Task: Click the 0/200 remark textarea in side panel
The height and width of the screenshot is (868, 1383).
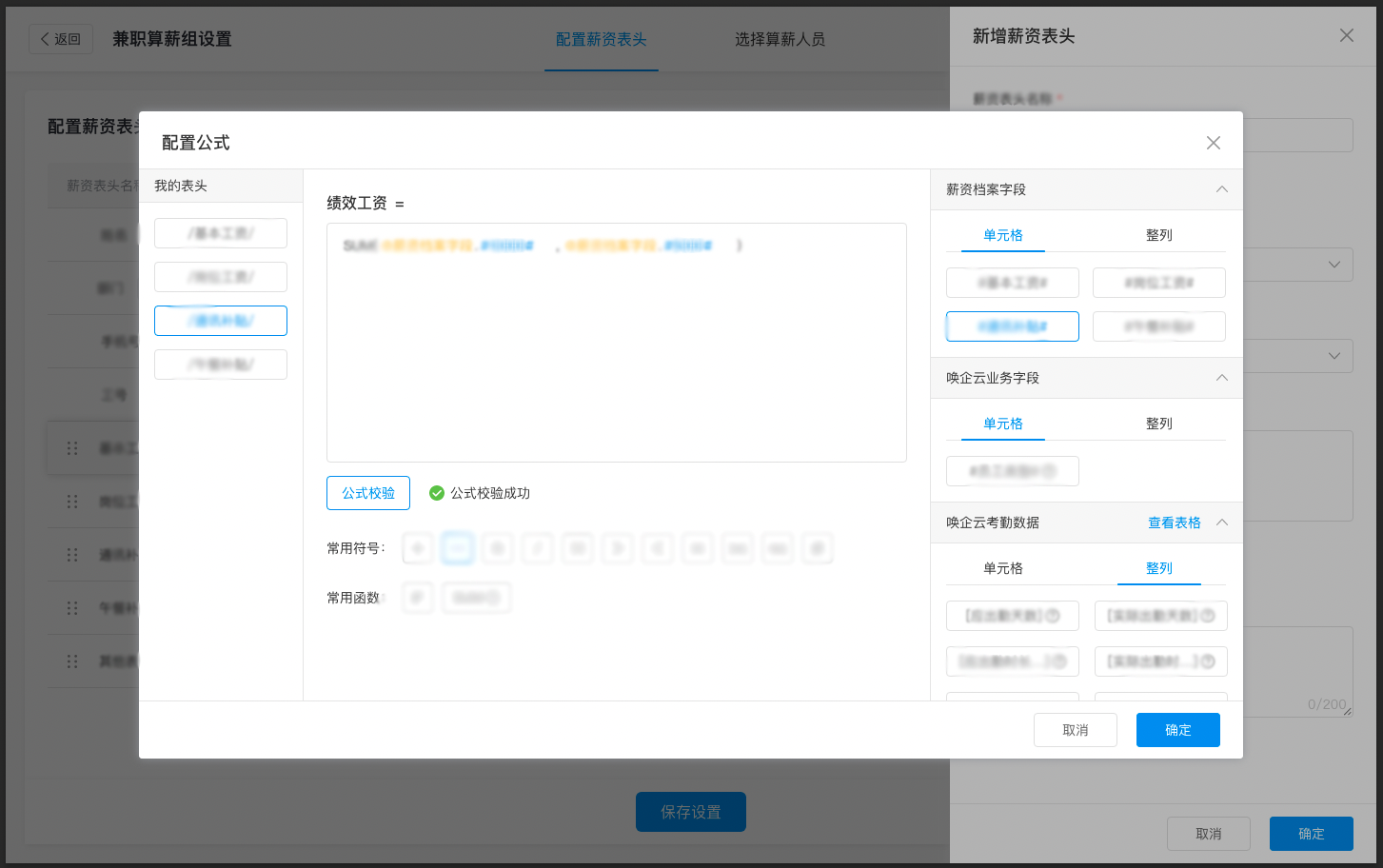Action: [x=1298, y=672]
